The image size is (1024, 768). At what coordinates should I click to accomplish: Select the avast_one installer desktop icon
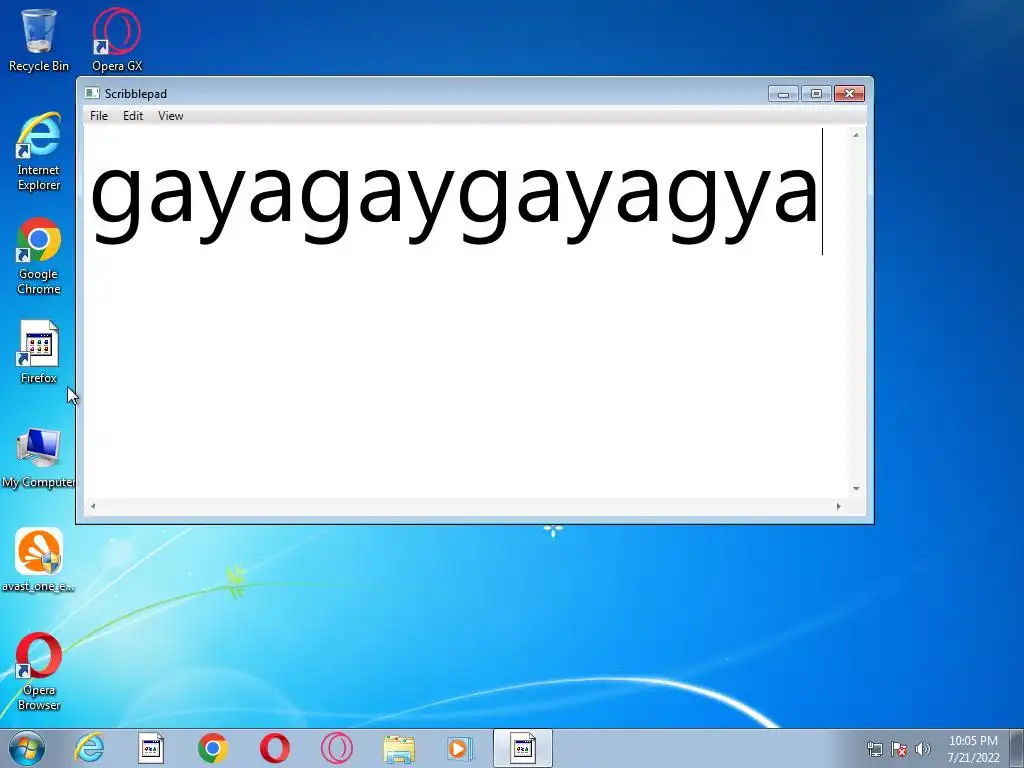click(x=39, y=560)
